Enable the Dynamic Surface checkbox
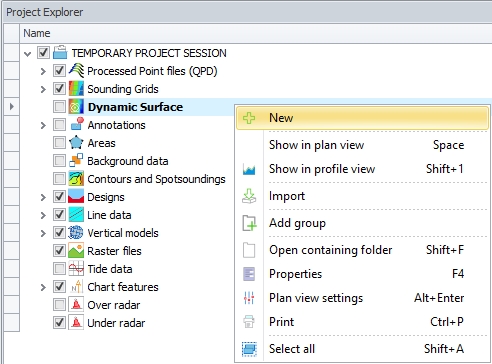492x364 pixels. point(59,107)
